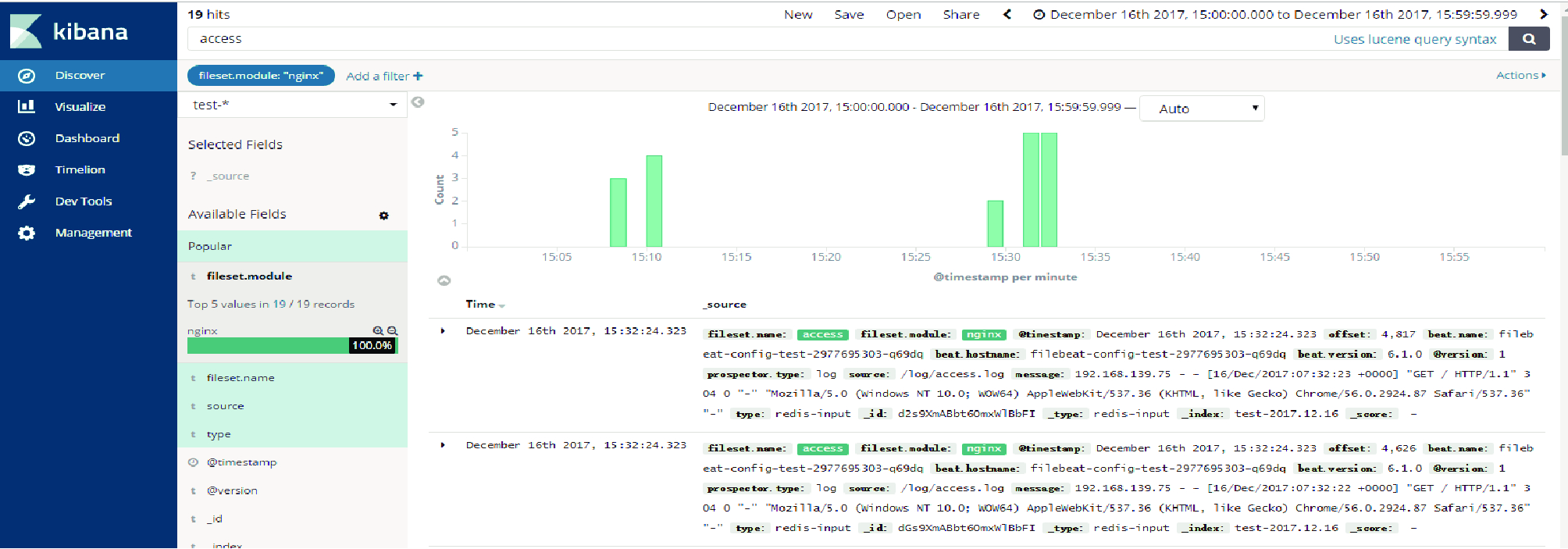Filter out nginx value with minus magnifier

392,330
